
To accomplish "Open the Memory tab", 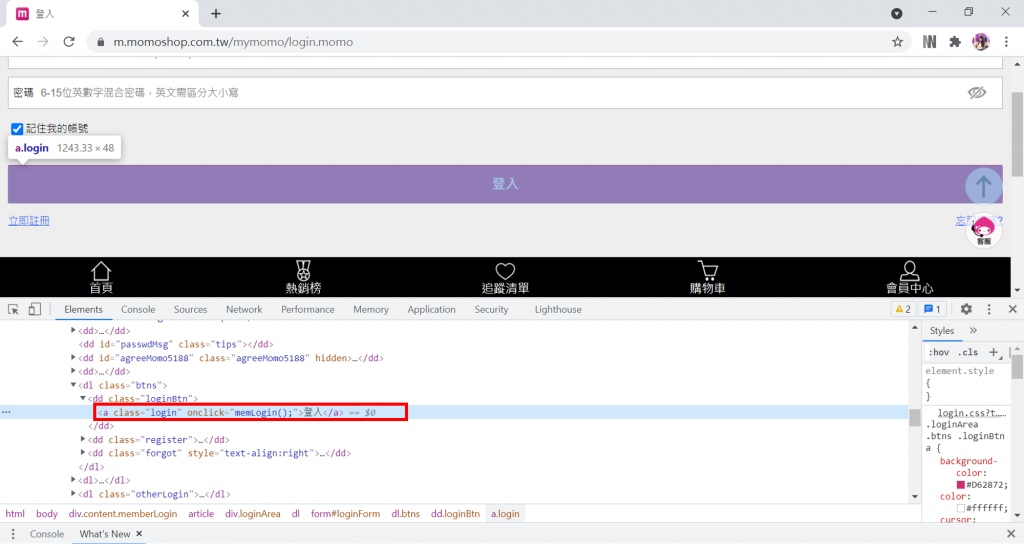I will tap(370, 310).
